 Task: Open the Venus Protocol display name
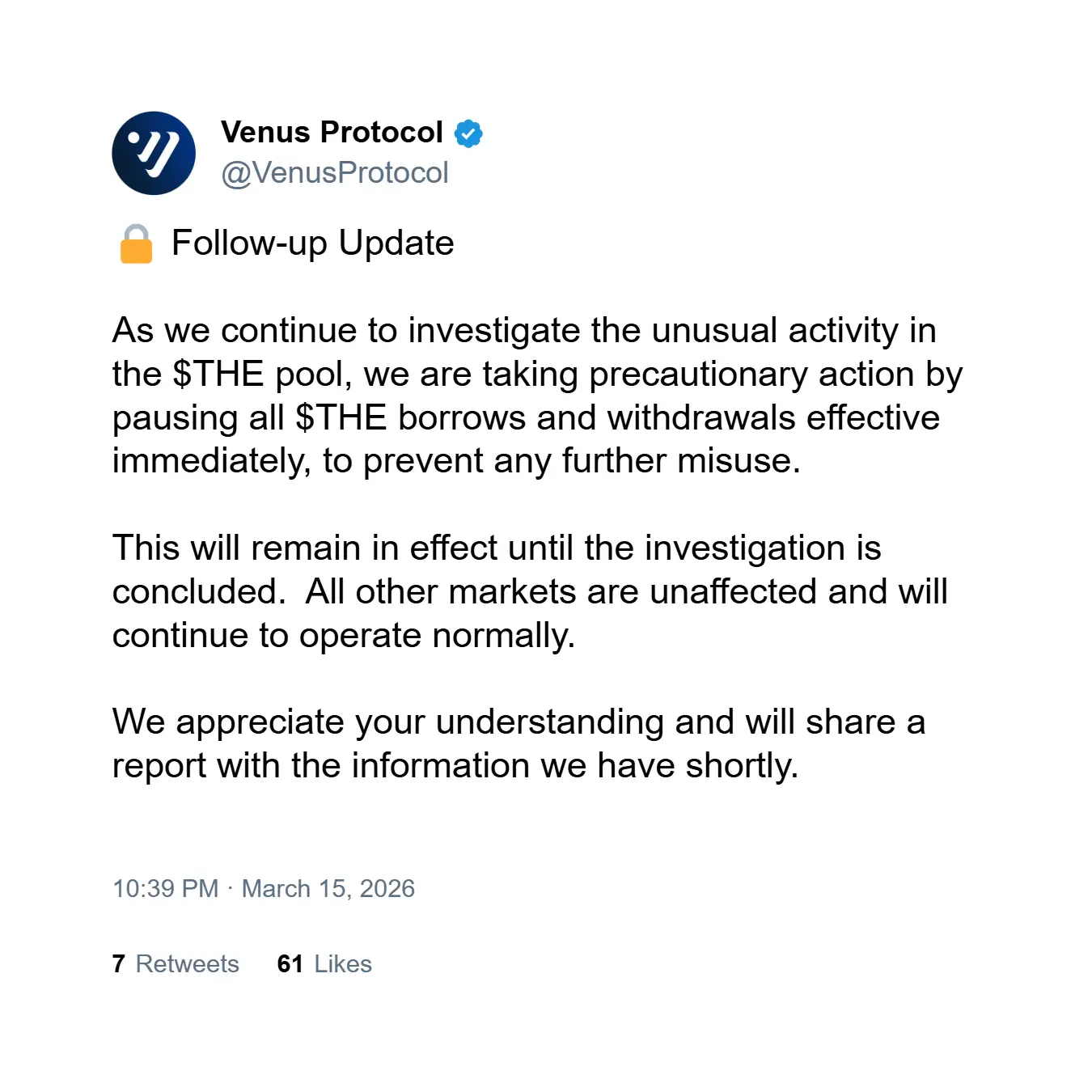[x=332, y=133]
